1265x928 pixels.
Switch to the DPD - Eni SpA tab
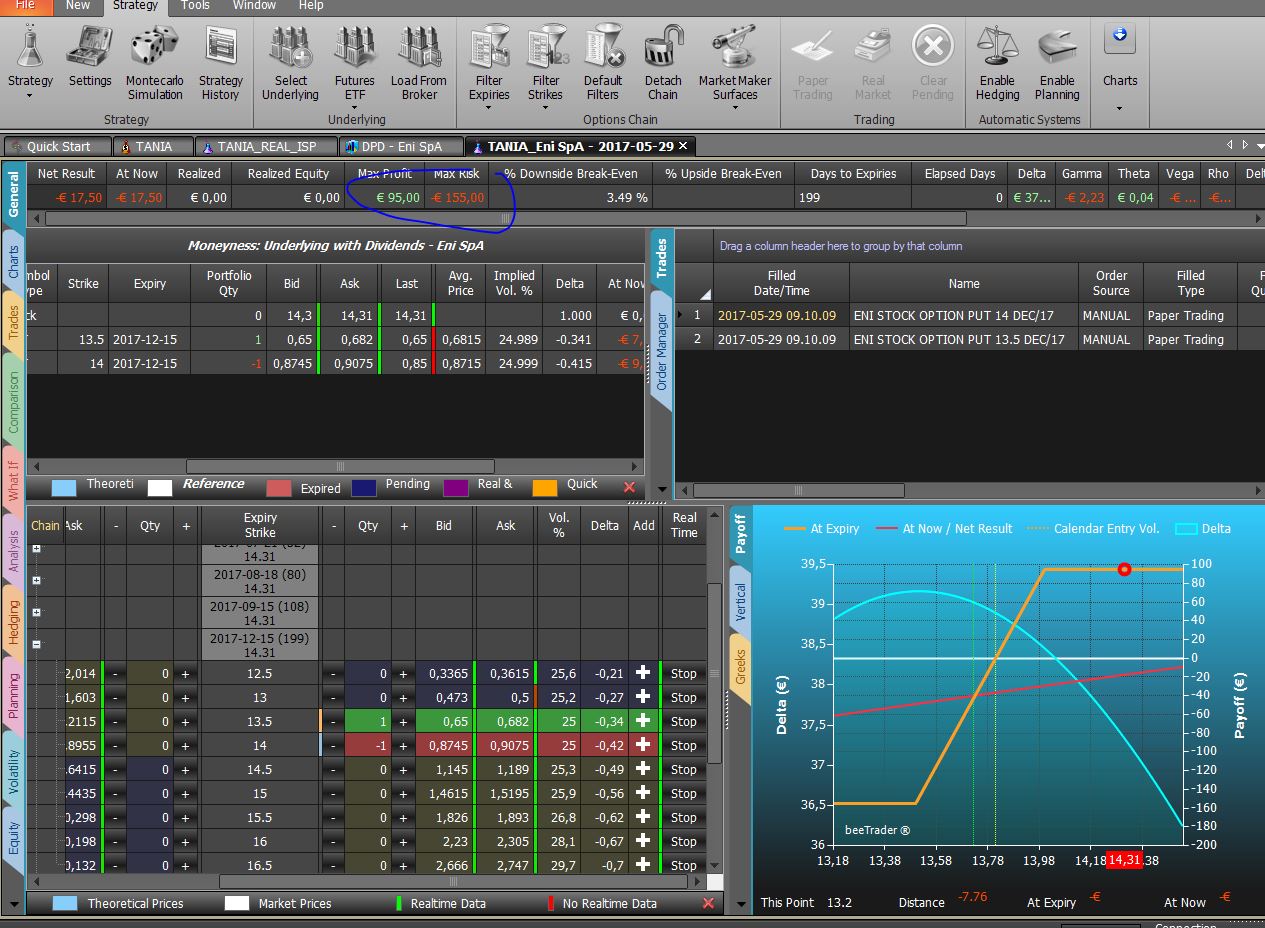click(x=400, y=146)
